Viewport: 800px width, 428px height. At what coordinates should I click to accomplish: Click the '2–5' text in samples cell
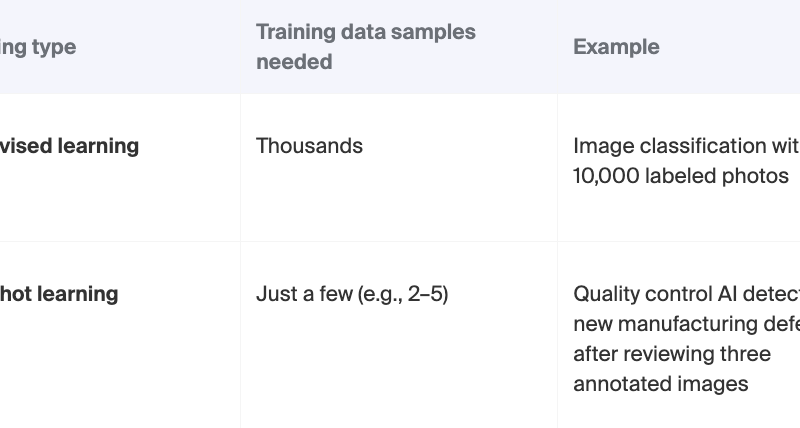coord(427,294)
